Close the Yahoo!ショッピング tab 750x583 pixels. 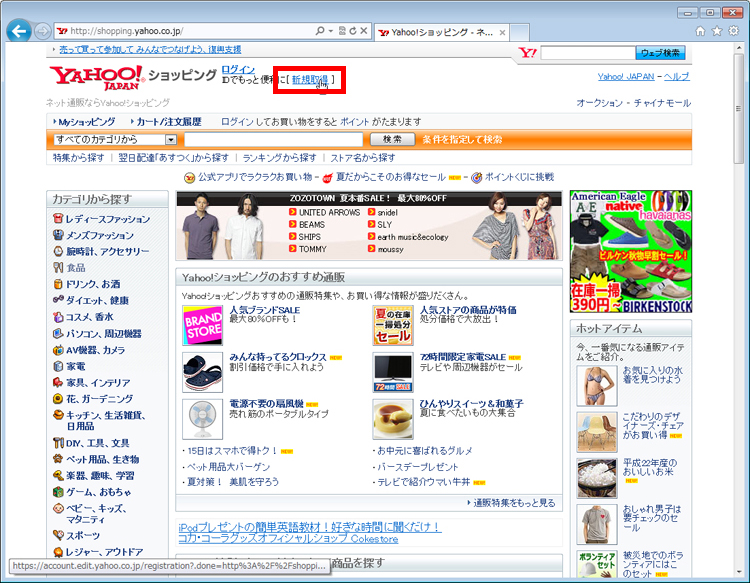pyautogui.click(x=502, y=33)
